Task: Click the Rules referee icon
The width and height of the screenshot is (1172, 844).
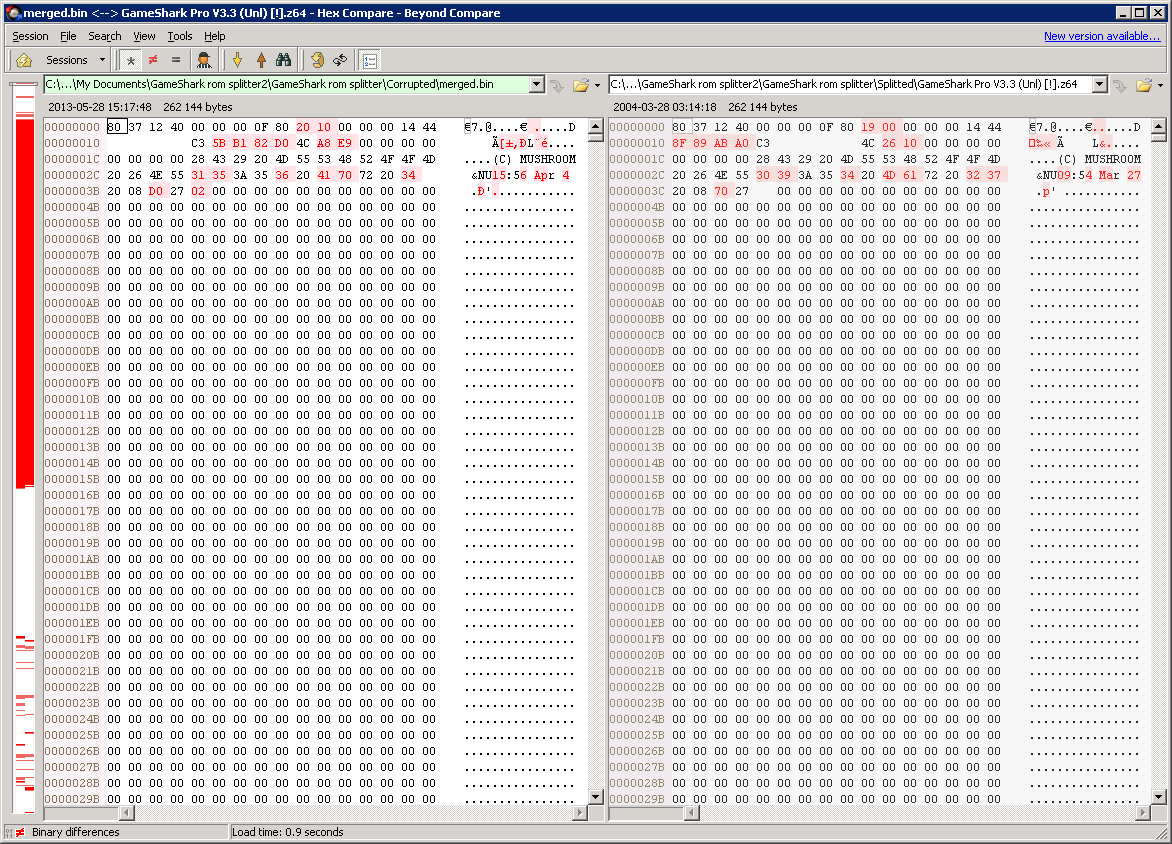Action: pos(203,61)
